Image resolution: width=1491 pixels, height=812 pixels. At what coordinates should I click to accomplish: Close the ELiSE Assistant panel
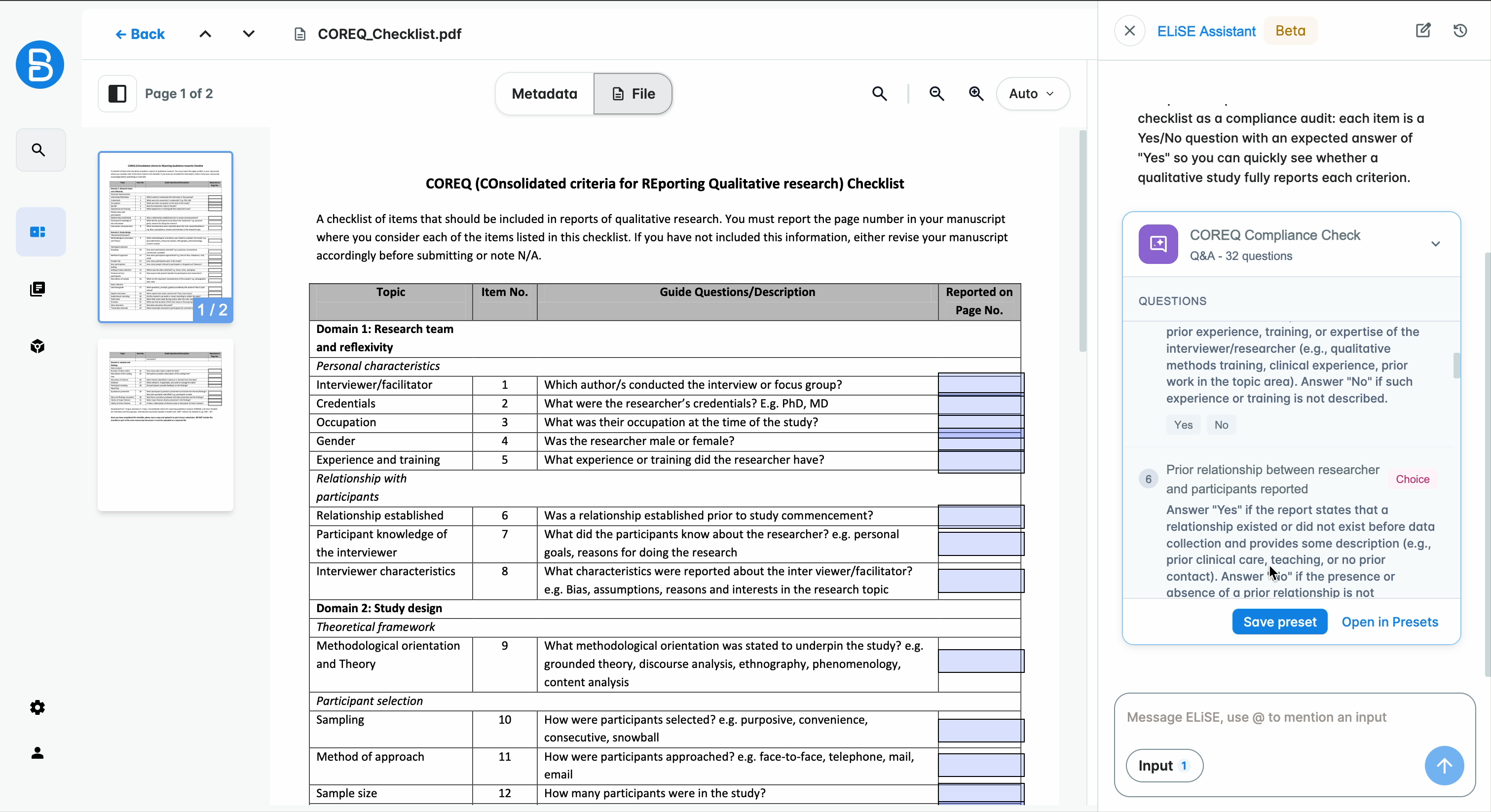[x=1129, y=31]
